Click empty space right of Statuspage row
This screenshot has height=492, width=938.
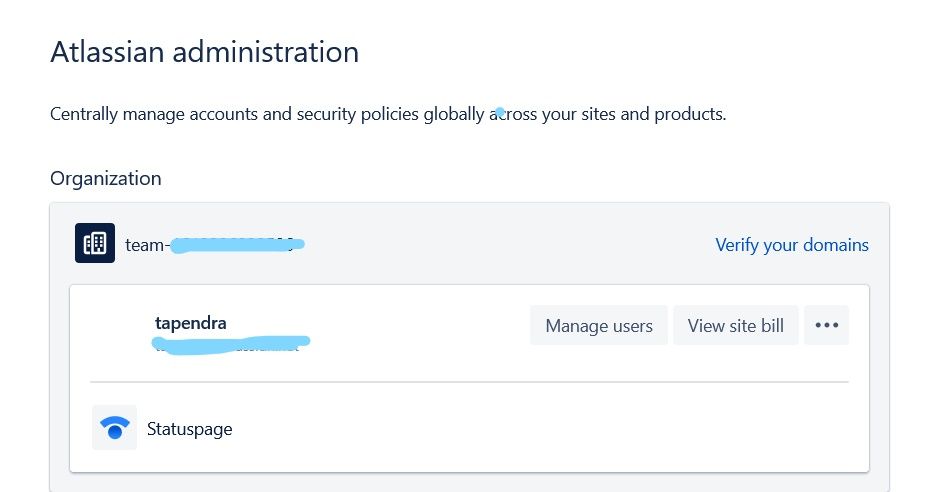(x=550, y=429)
